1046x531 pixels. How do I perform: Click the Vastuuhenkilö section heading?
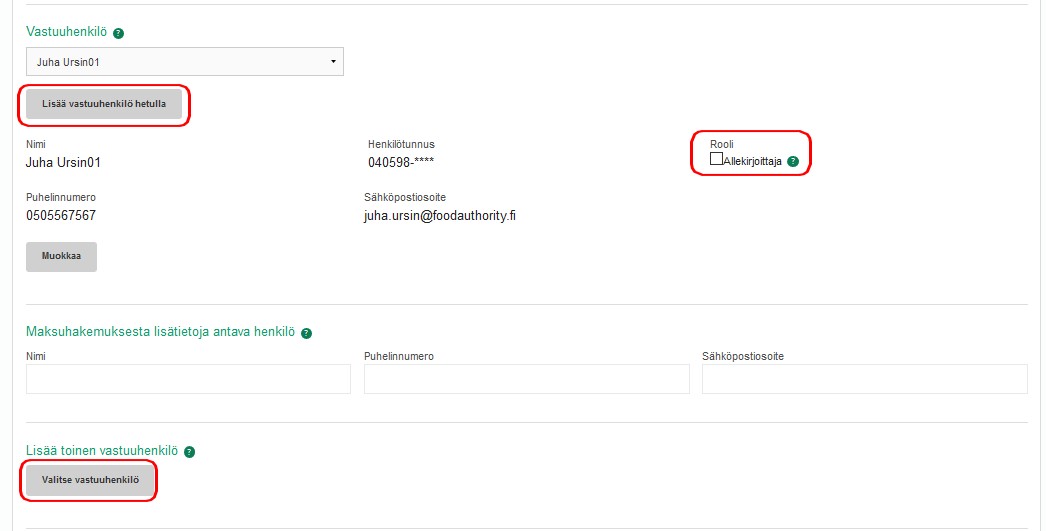coord(66,32)
